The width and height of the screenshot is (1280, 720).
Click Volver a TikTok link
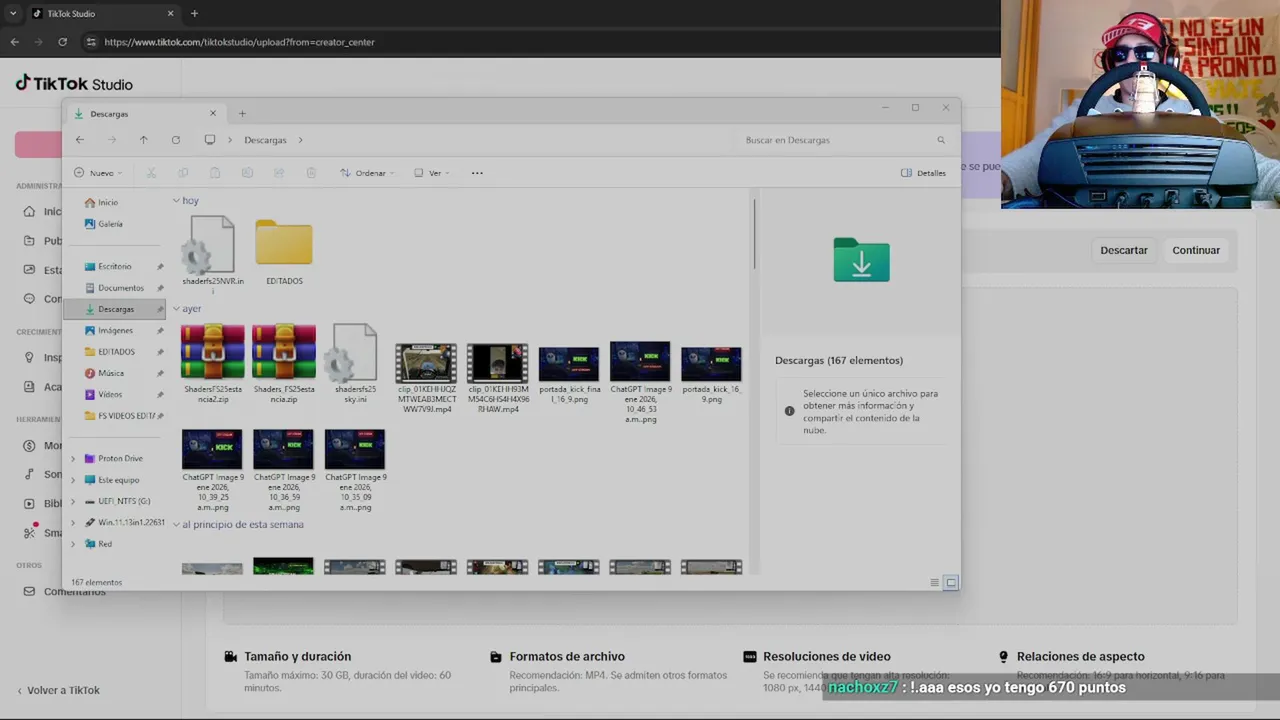pos(57,690)
